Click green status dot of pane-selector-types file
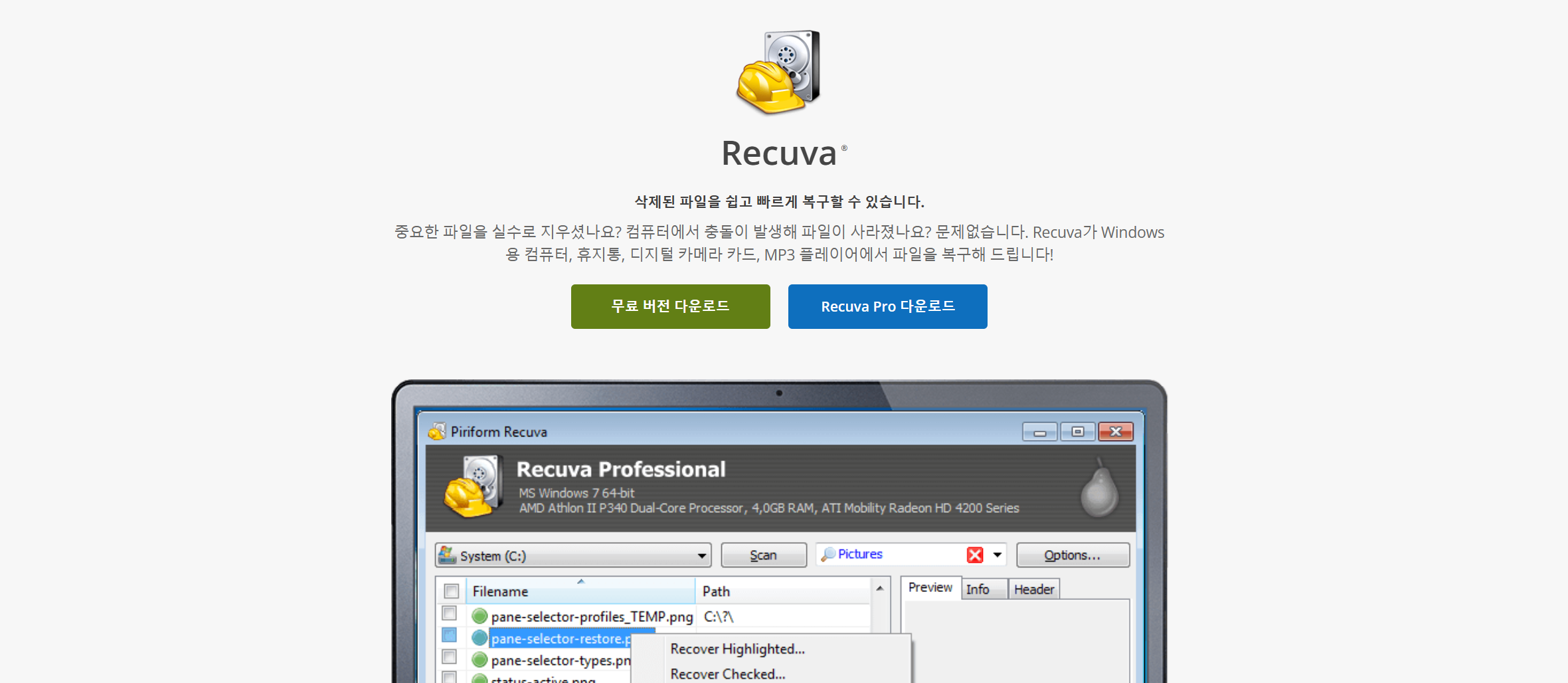This screenshot has height=683, width=1568. coord(479,660)
